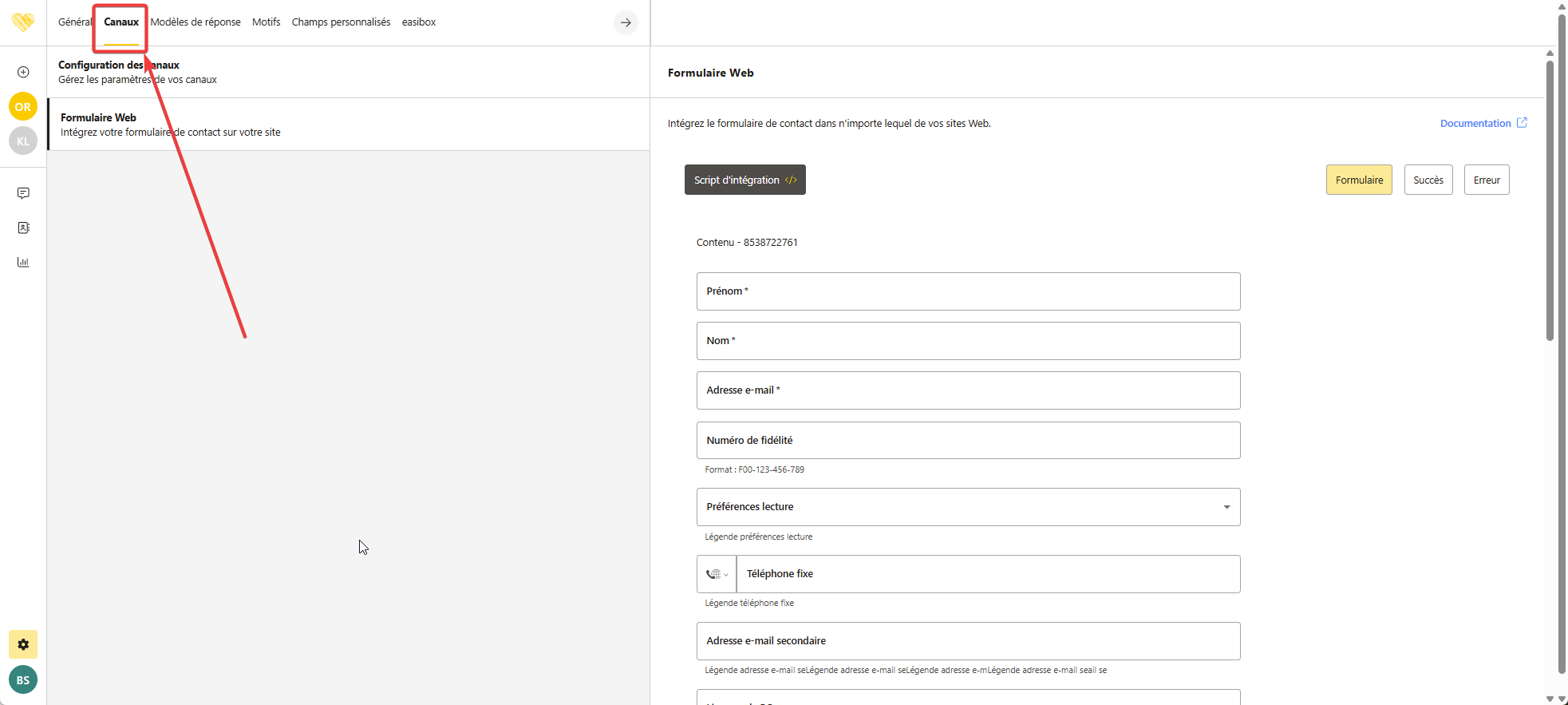
Task: Open the statistics bar chart icon
Action: 23,262
